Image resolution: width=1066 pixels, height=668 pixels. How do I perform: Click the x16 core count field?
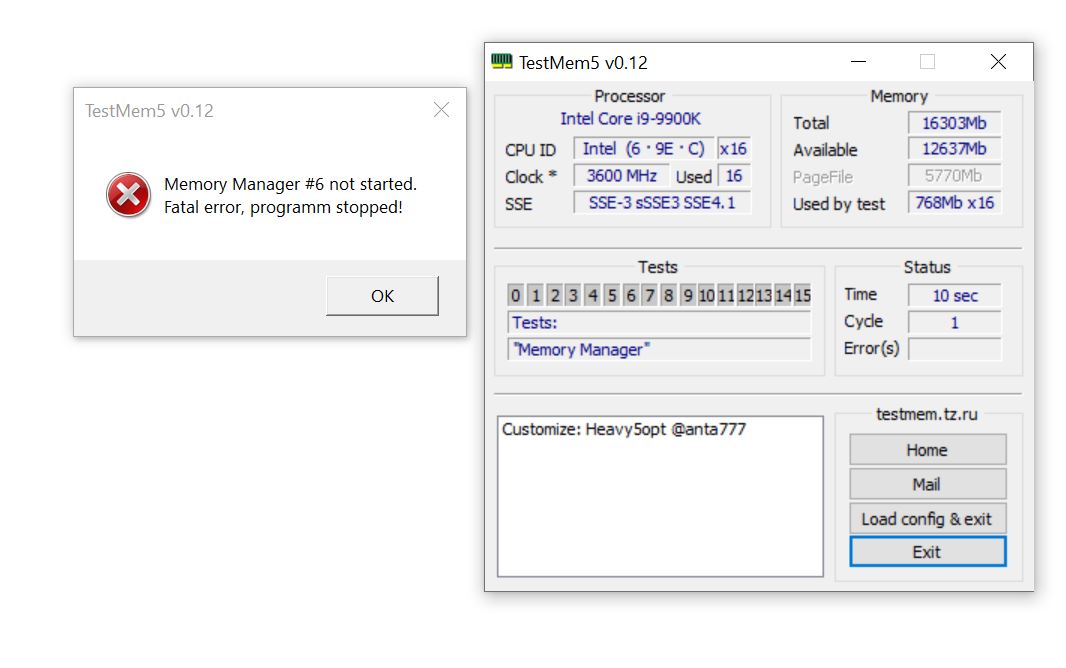734,149
